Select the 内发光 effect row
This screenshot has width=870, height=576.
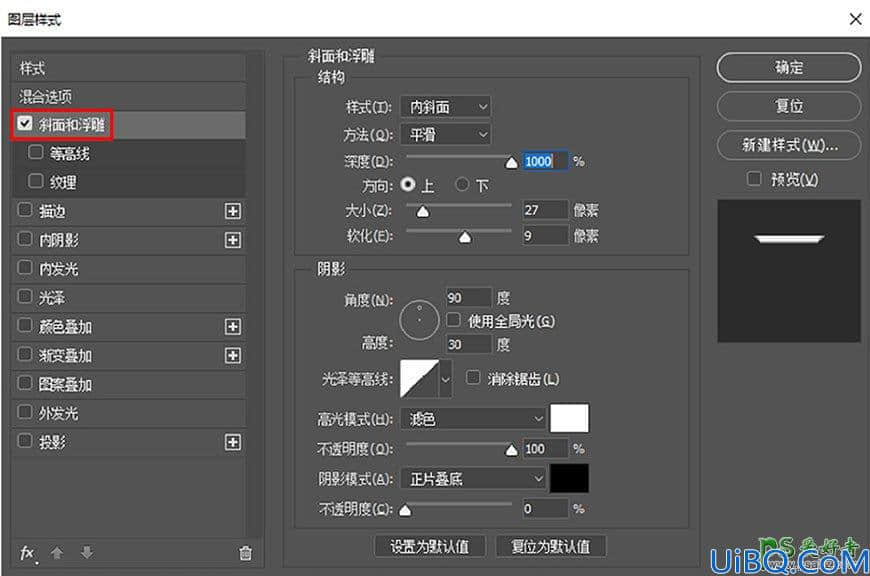tap(128, 269)
